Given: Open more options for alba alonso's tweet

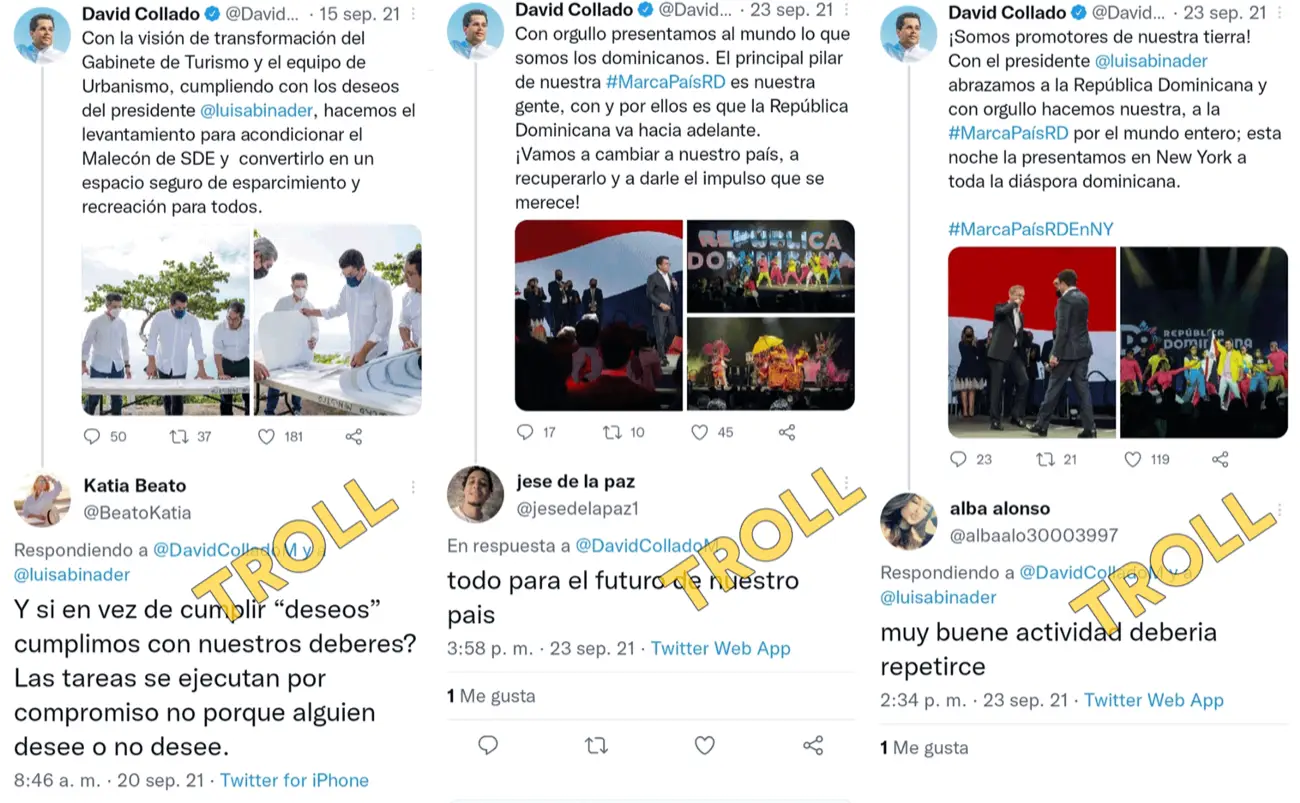Looking at the screenshot, I should click(x=1279, y=510).
